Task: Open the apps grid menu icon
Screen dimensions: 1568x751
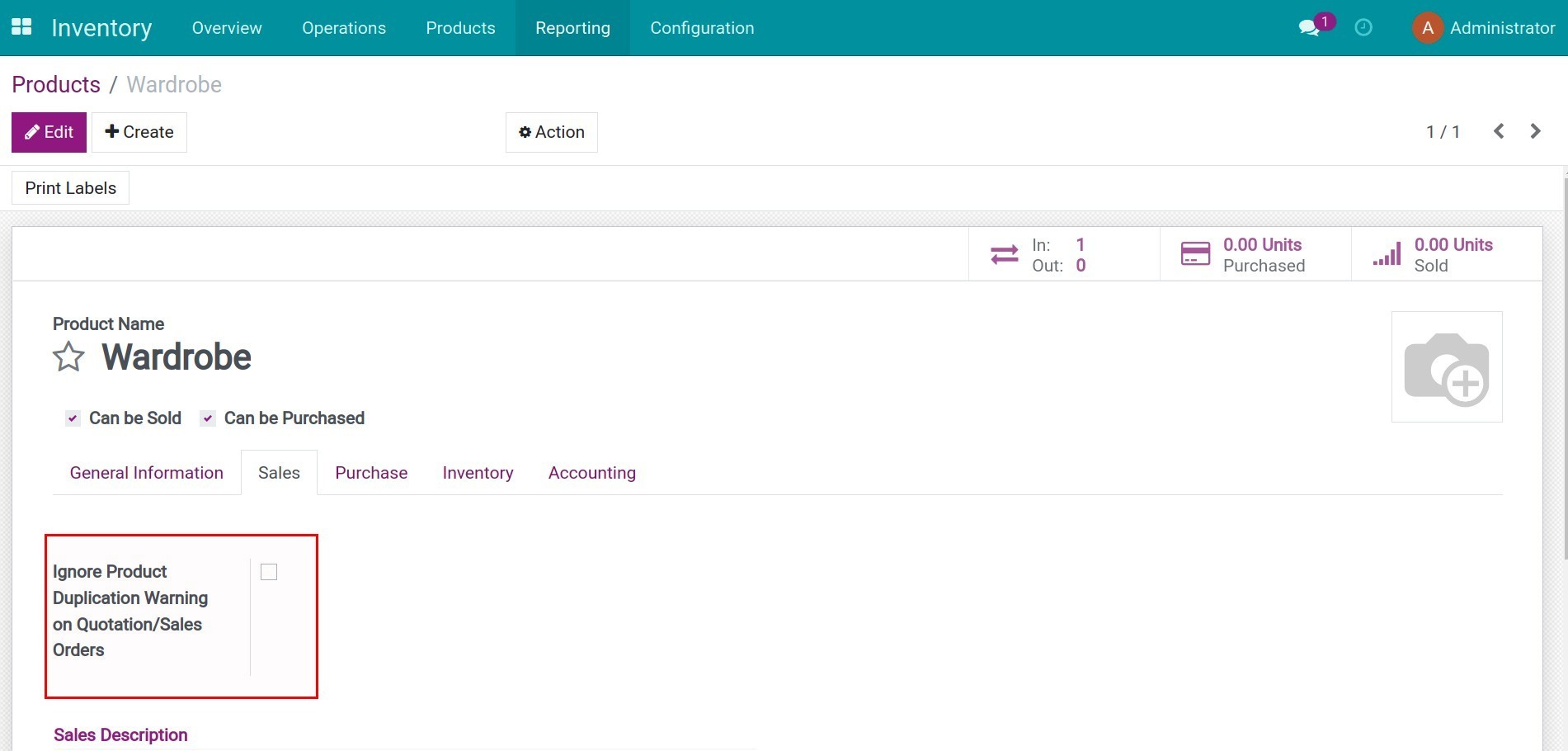Action: click(x=21, y=27)
